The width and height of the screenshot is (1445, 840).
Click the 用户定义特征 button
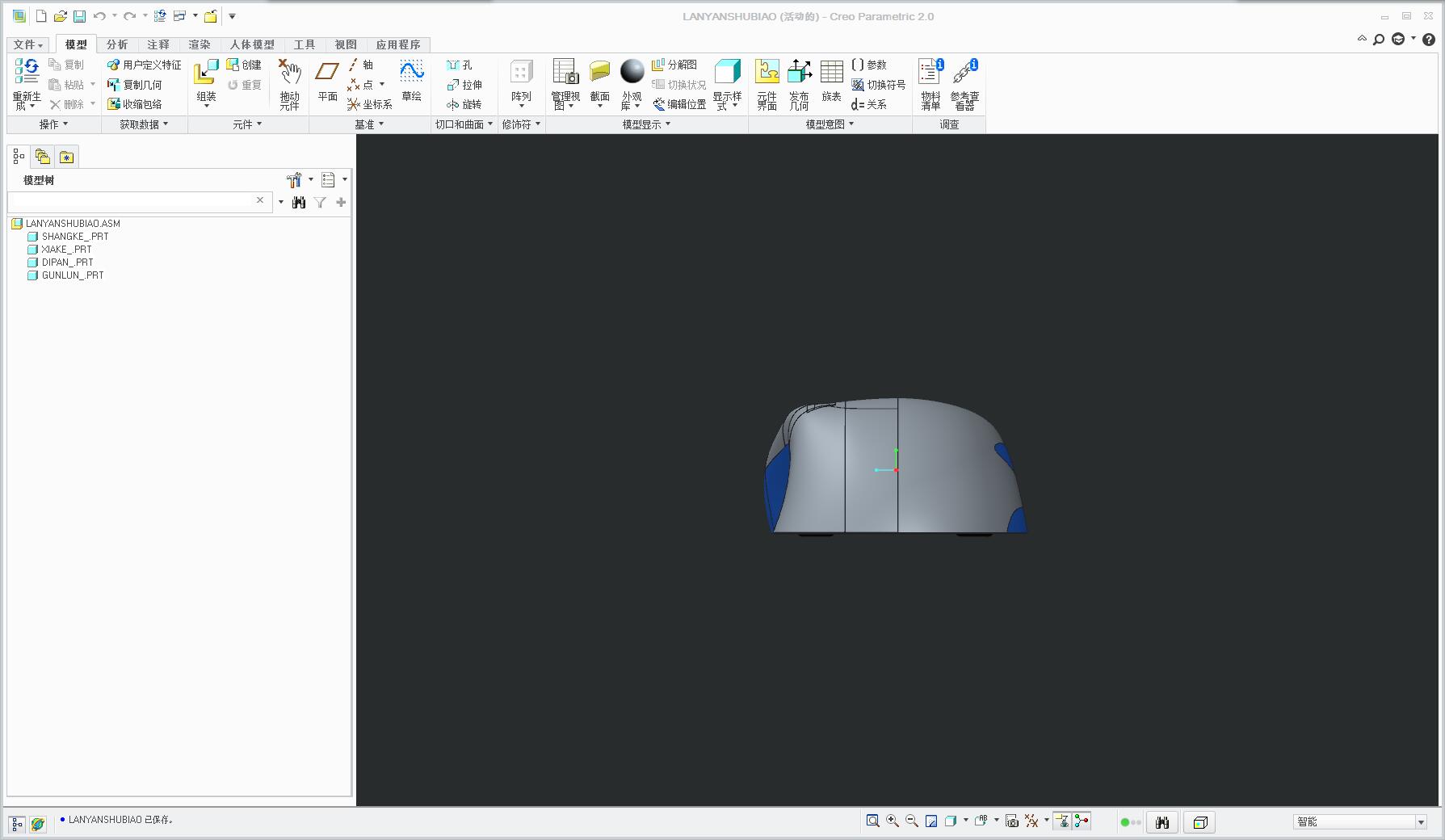coord(145,65)
